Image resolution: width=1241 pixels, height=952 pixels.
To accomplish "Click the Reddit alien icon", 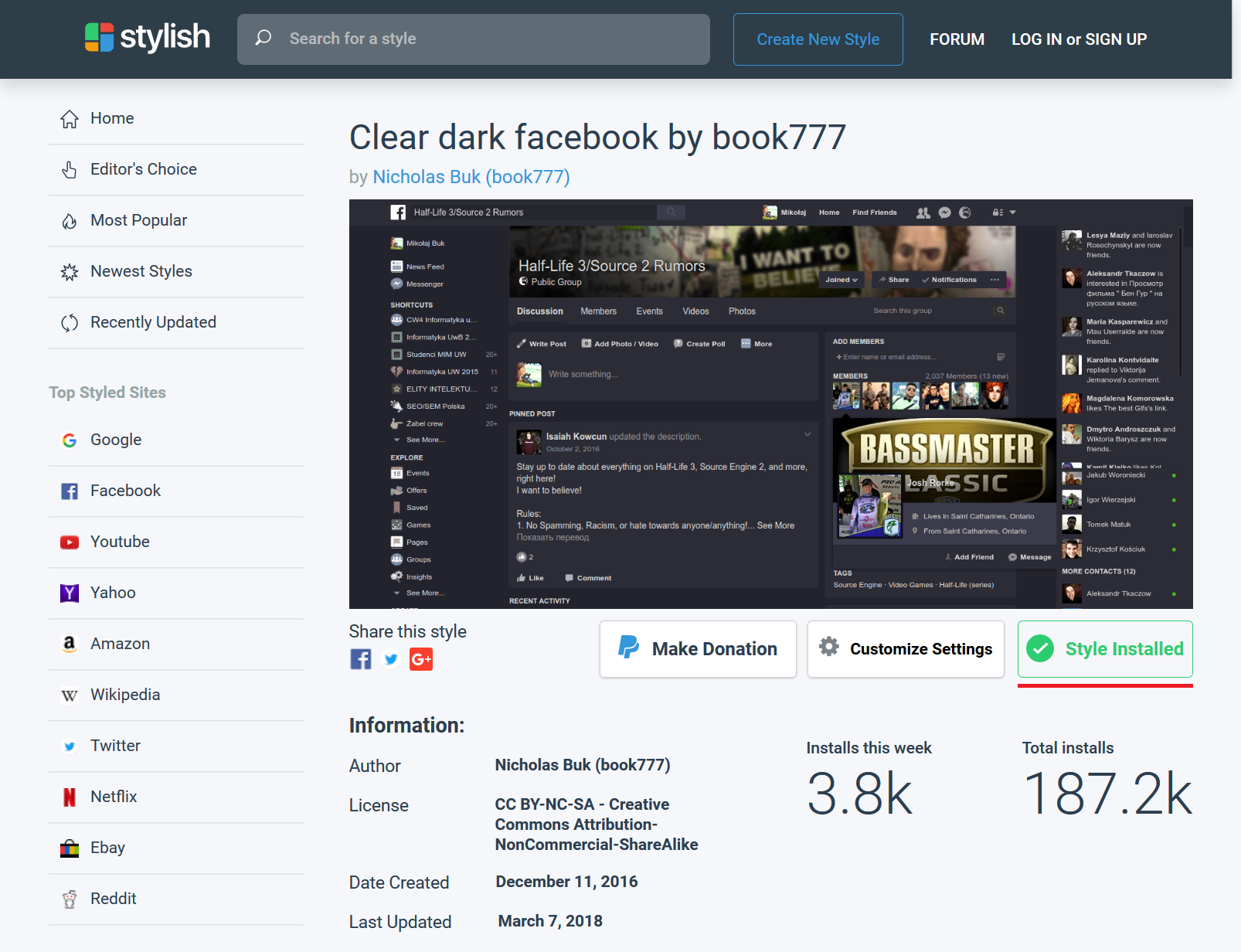I will [70, 899].
